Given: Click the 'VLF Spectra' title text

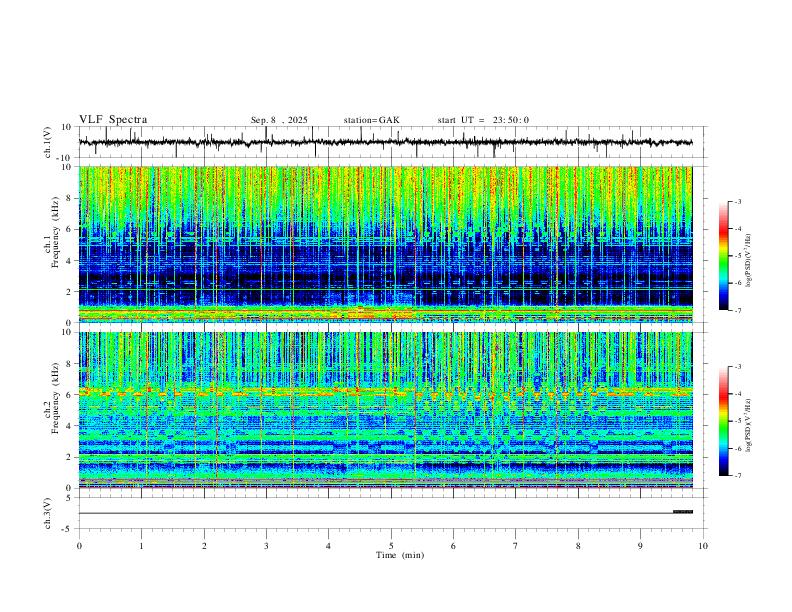Looking at the screenshot, I should coord(113,120).
